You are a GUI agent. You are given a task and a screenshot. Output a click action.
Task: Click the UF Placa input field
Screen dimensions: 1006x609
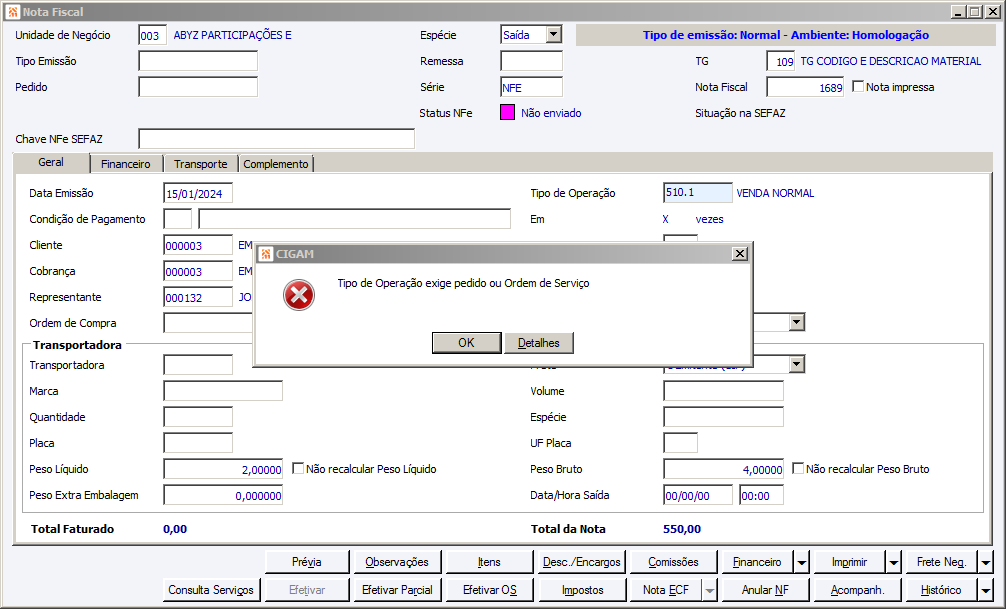(x=680, y=443)
